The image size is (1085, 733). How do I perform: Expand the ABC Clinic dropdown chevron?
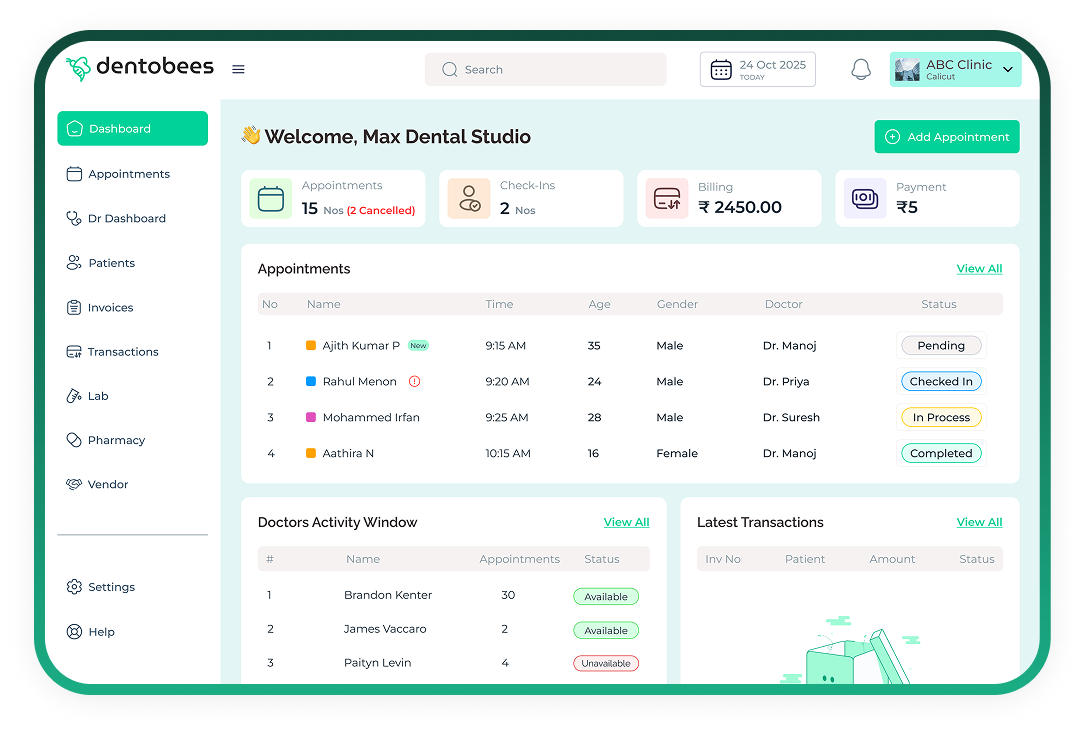point(1007,70)
